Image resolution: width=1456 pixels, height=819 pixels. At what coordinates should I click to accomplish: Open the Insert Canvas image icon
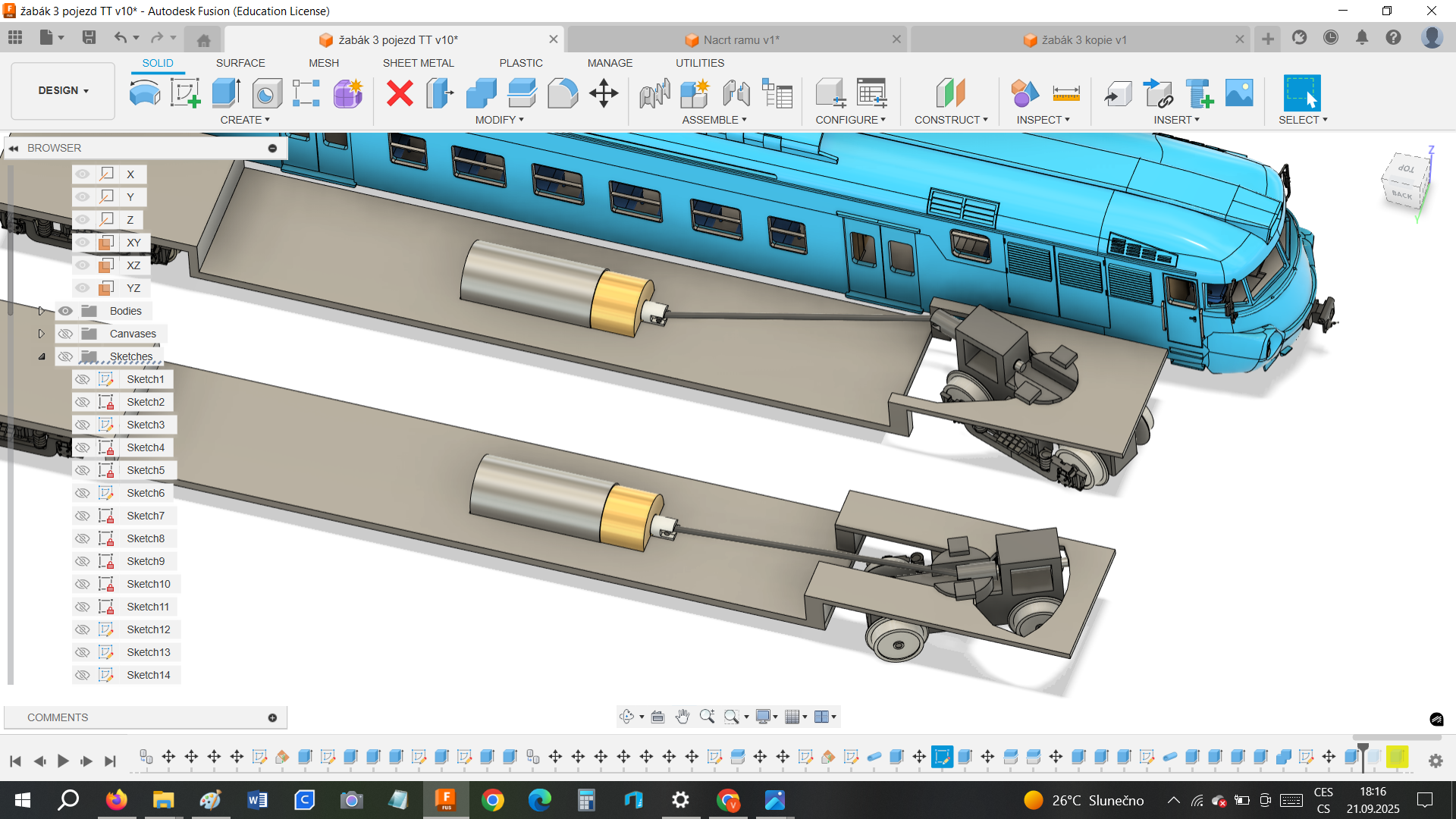1239,93
